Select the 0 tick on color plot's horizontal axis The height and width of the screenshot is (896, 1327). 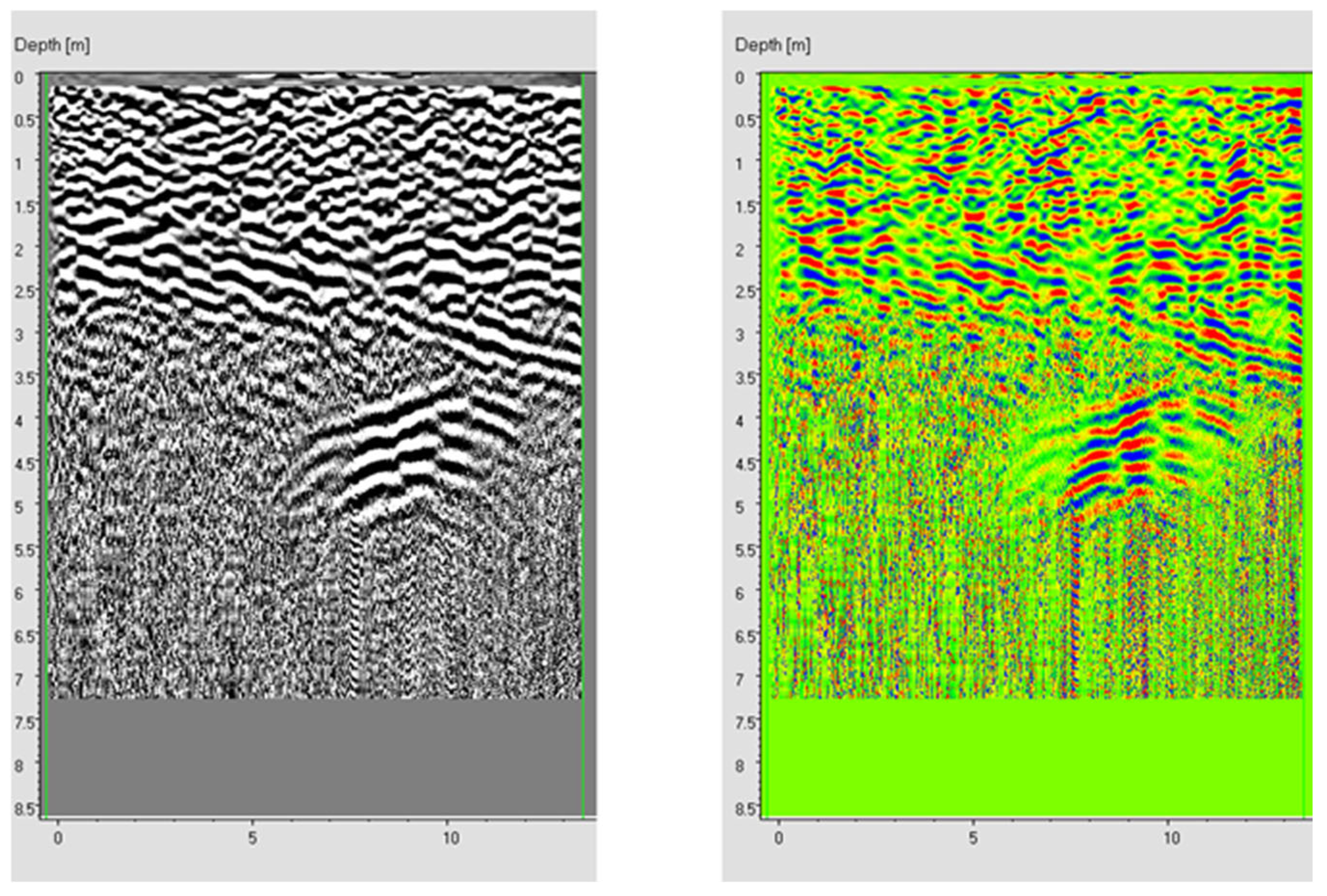778,839
